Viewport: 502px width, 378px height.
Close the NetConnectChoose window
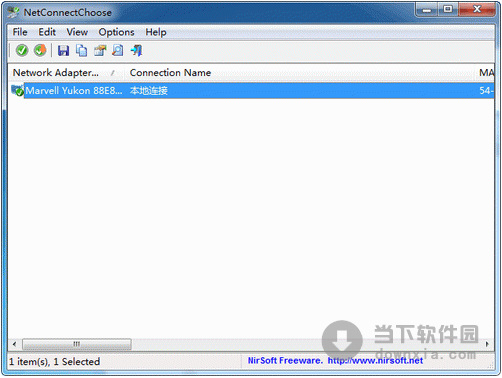coord(477,10)
